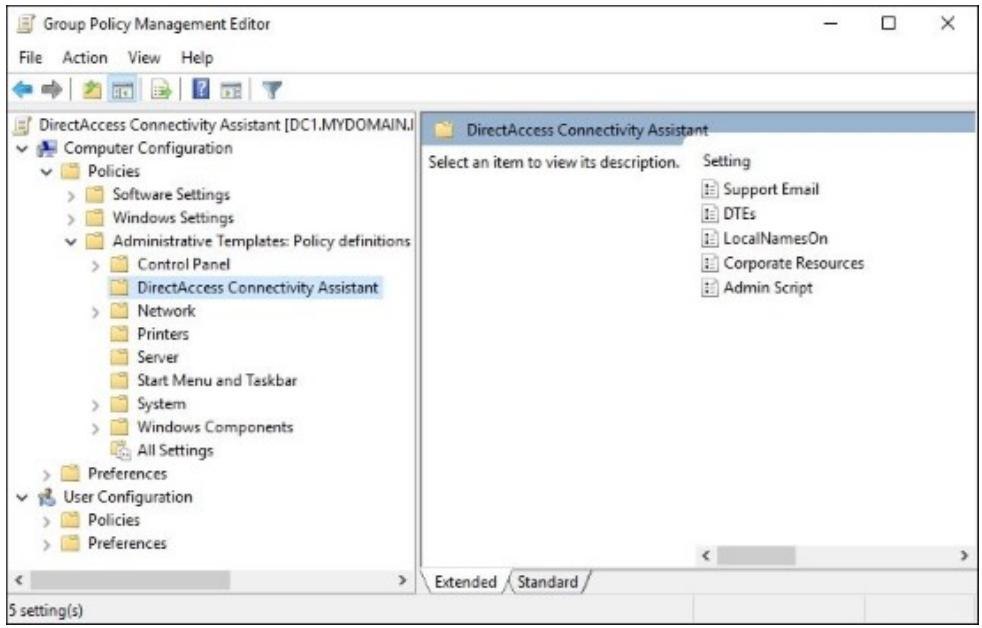Switch to the Standard tab
This screenshot has height=628, width=982.
pos(547,582)
